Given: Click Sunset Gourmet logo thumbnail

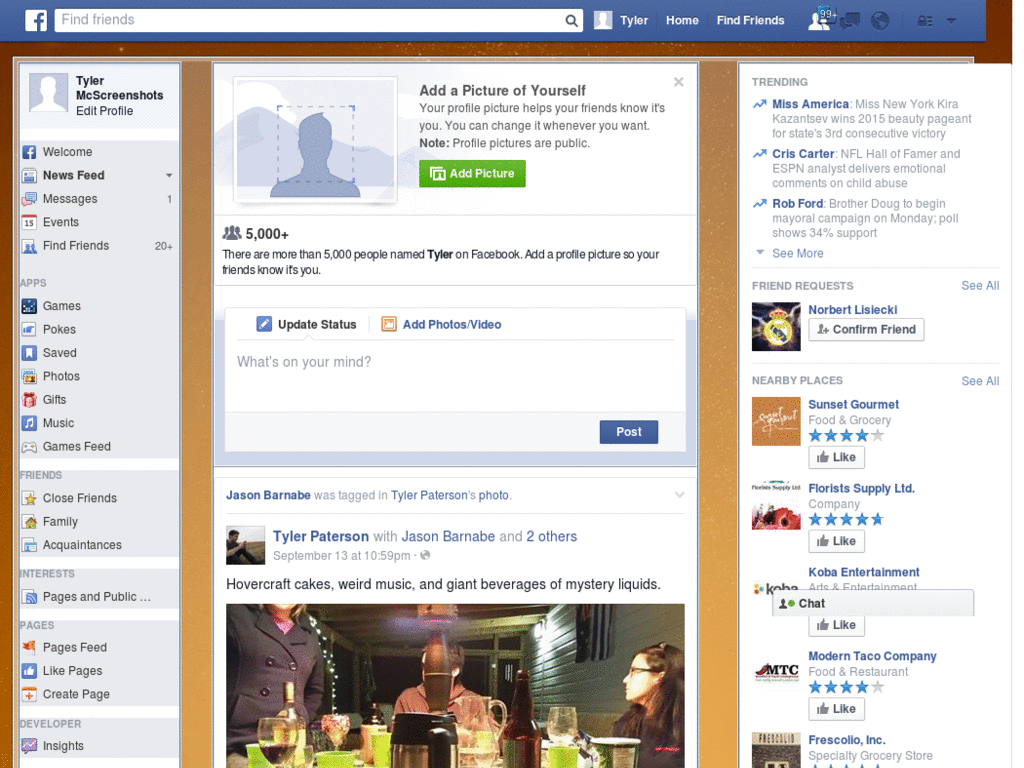Looking at the screenshot, I should (x=776, y=422).
